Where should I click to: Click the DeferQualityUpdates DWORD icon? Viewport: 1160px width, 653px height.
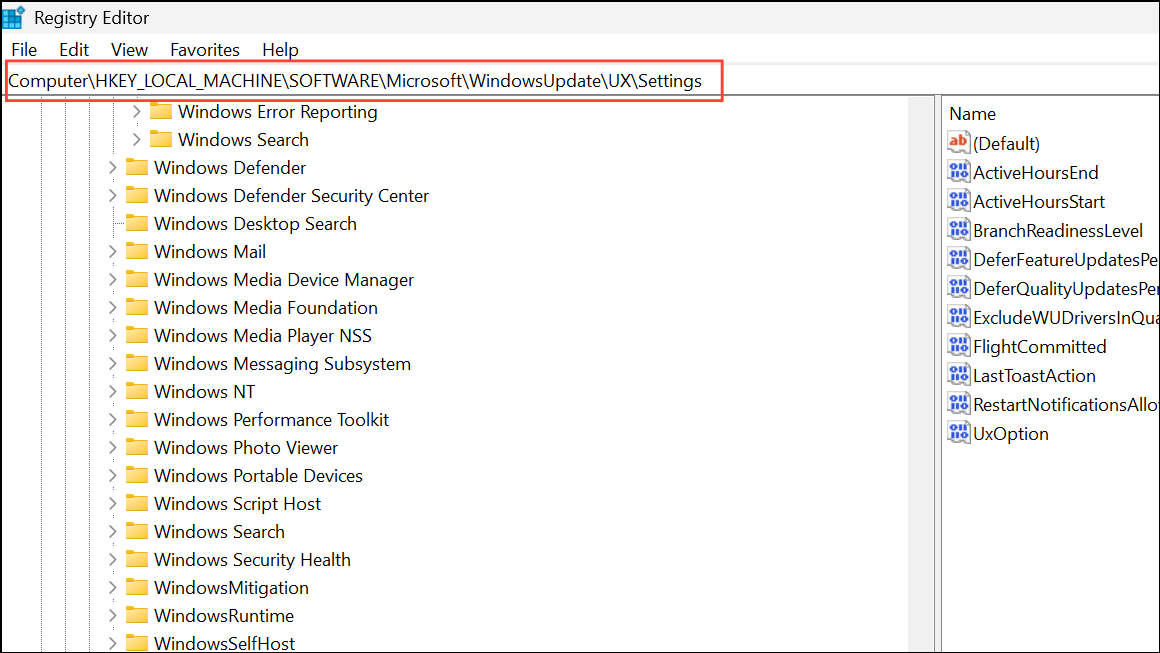pos(959,288)
